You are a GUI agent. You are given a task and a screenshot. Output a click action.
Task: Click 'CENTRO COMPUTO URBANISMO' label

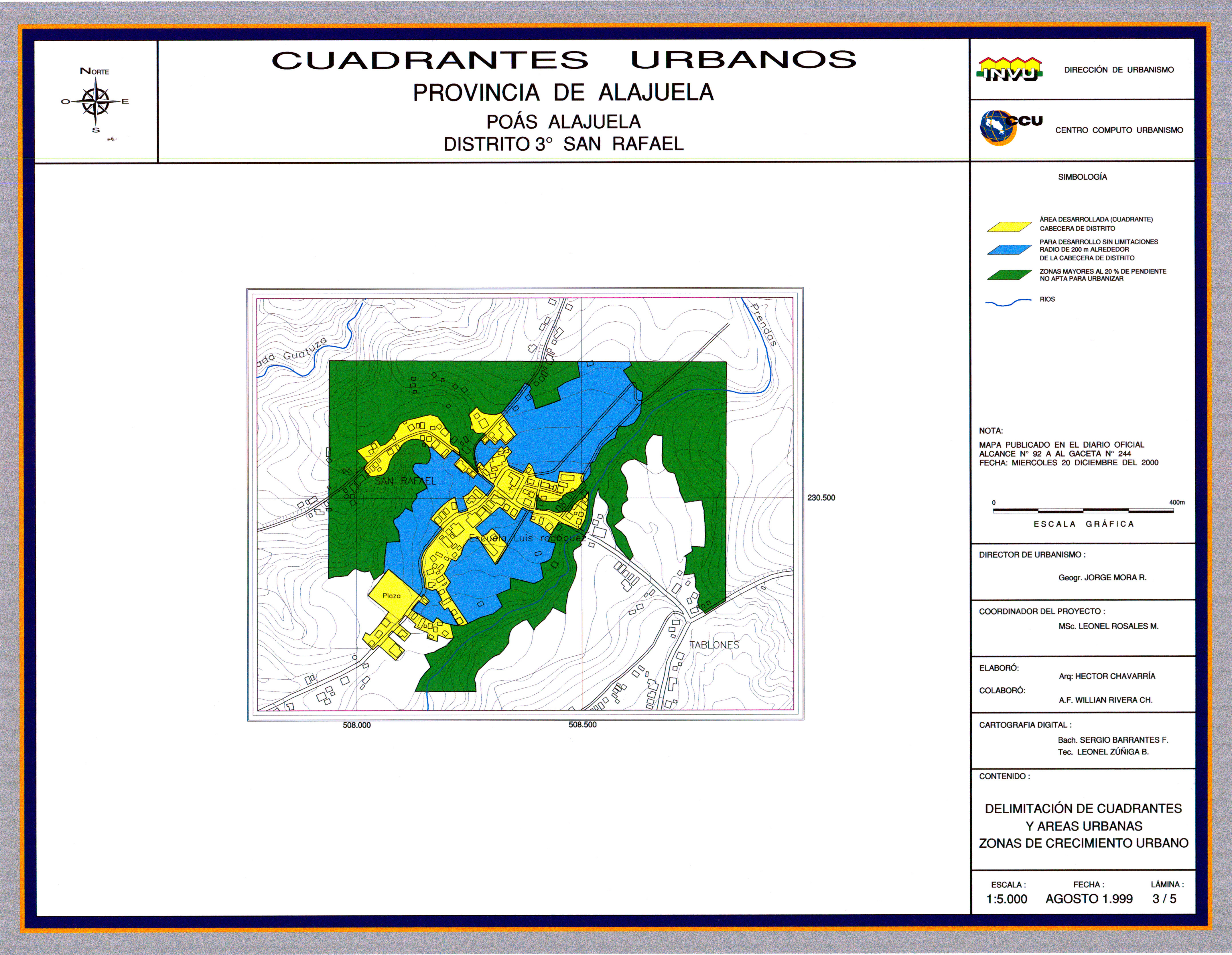point(1119,130)
